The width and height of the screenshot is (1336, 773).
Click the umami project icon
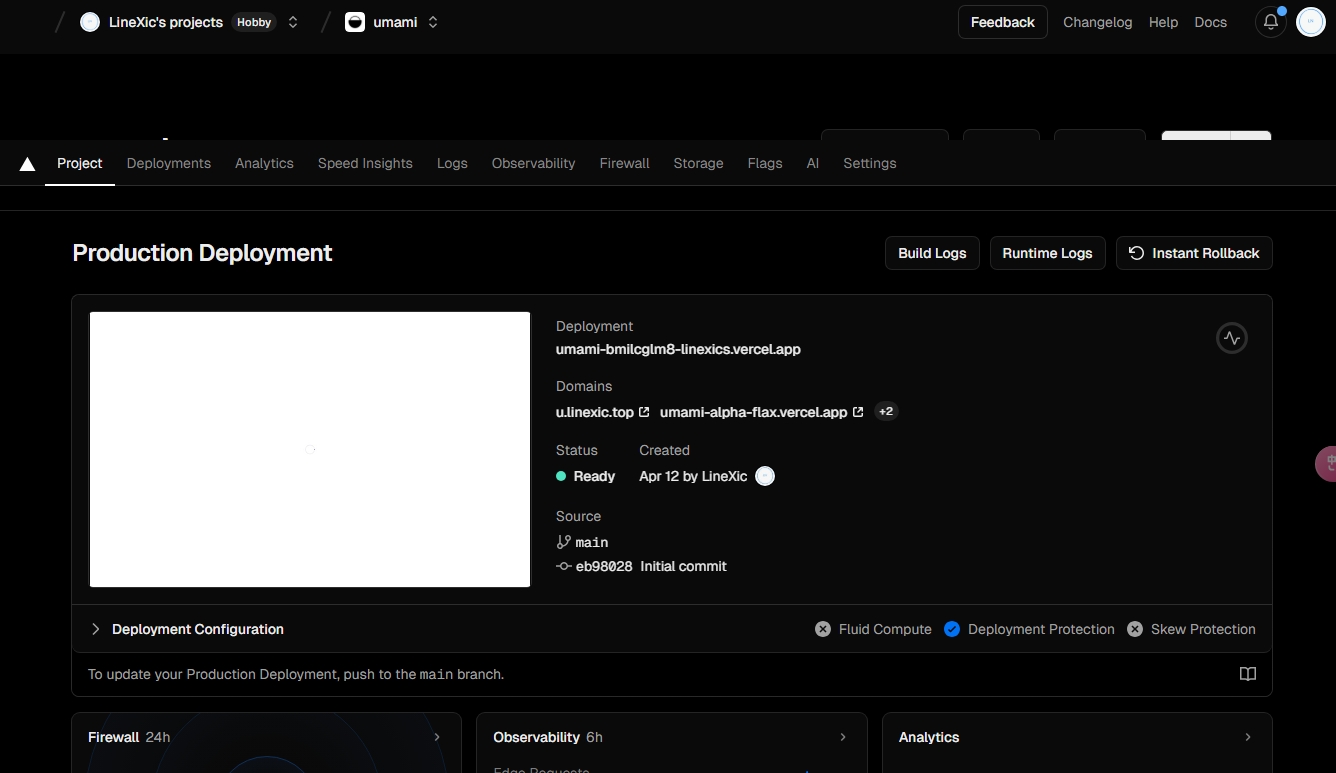355,22
